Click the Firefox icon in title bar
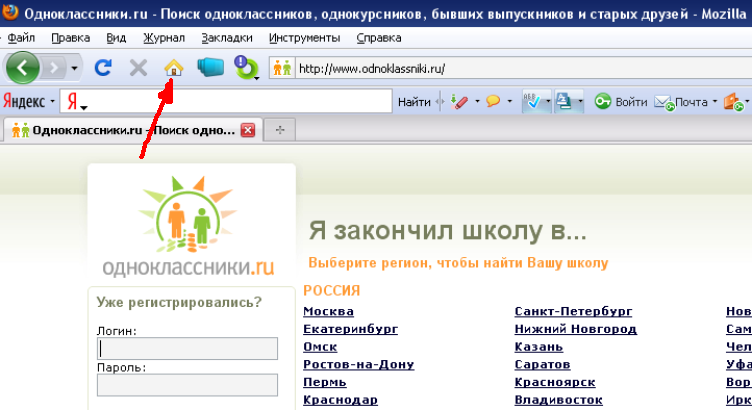752x410 pixels. point(10,12)
